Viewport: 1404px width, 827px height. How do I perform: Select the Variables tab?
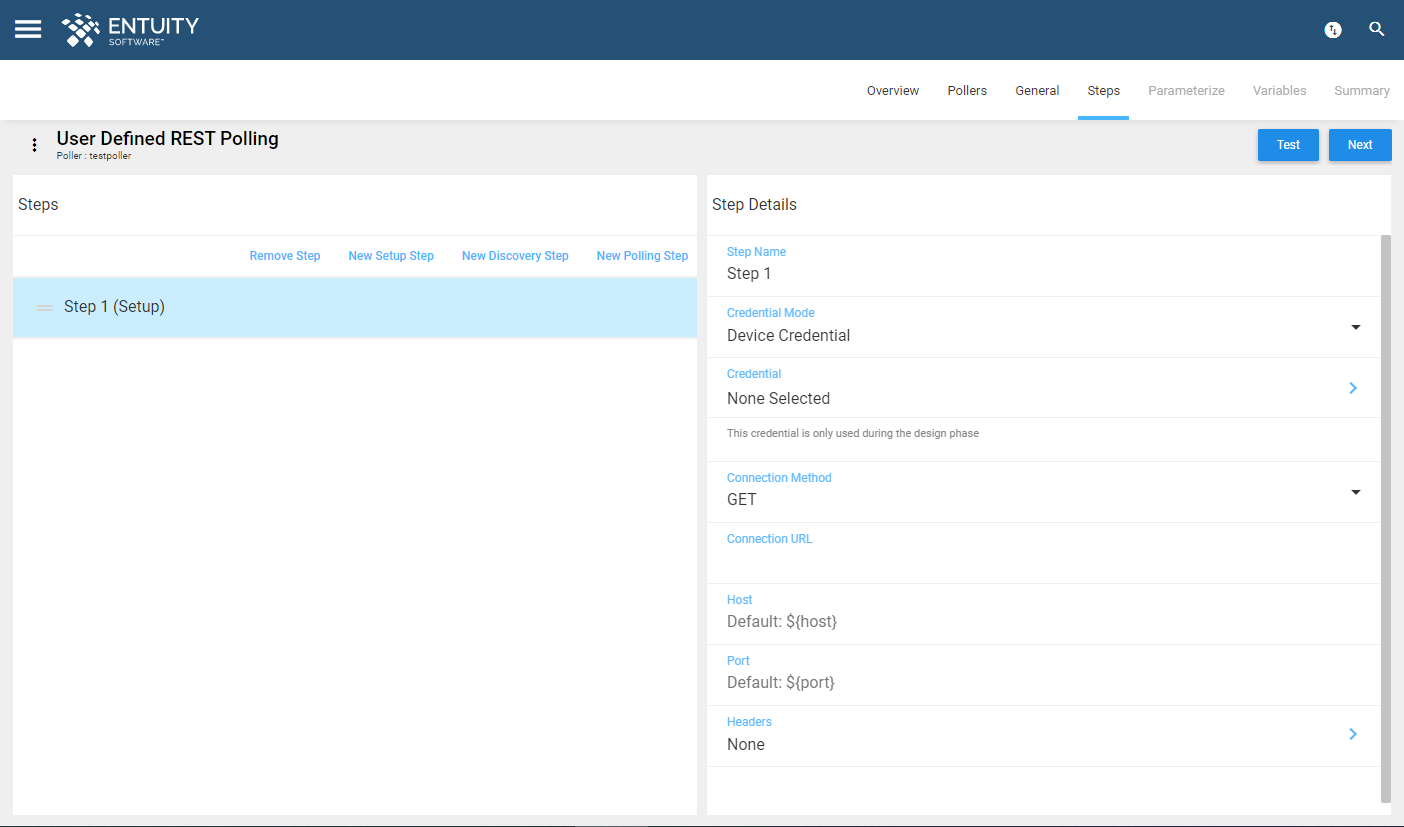(1279, 91)
